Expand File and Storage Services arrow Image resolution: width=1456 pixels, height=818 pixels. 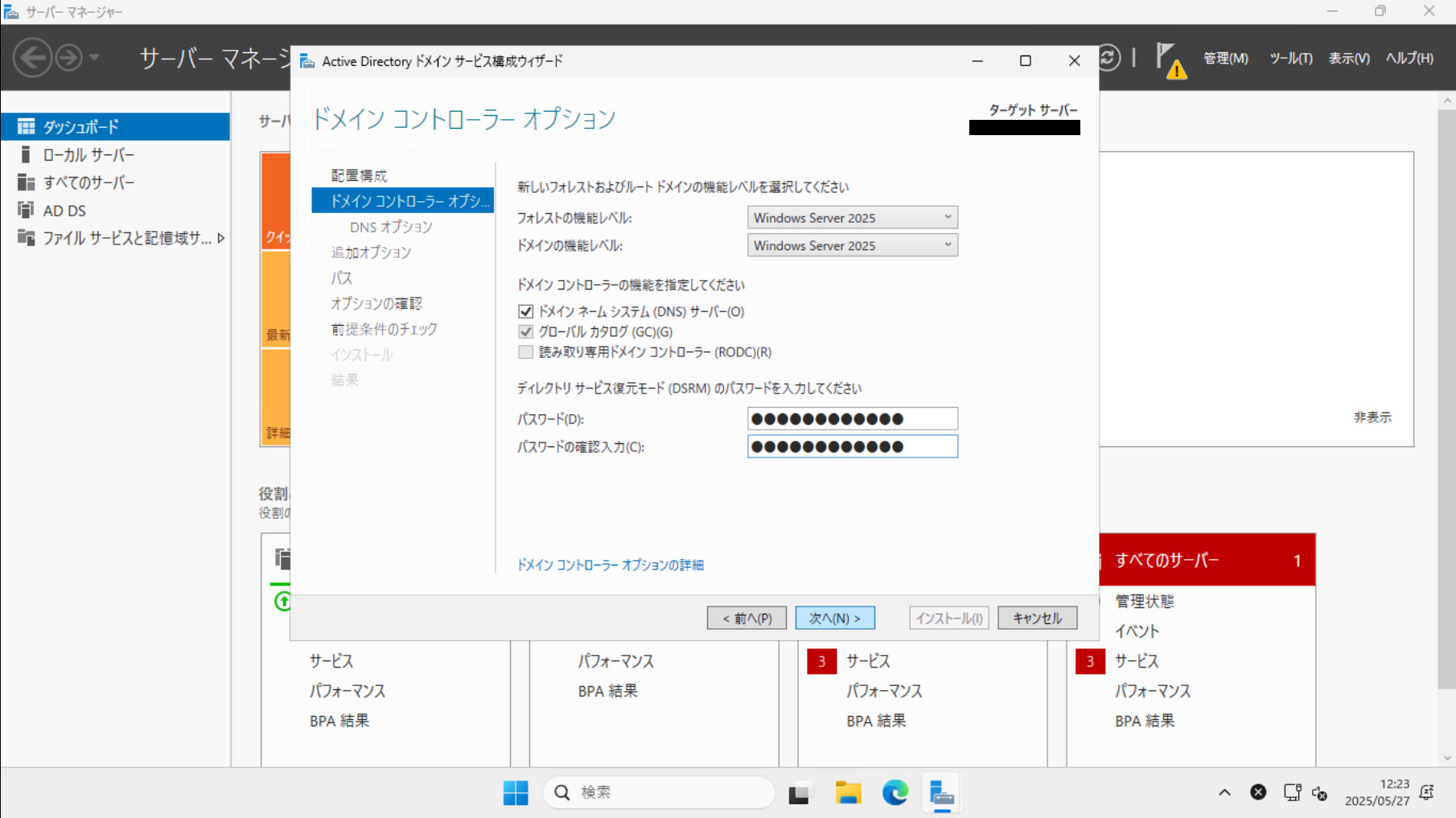221,238
